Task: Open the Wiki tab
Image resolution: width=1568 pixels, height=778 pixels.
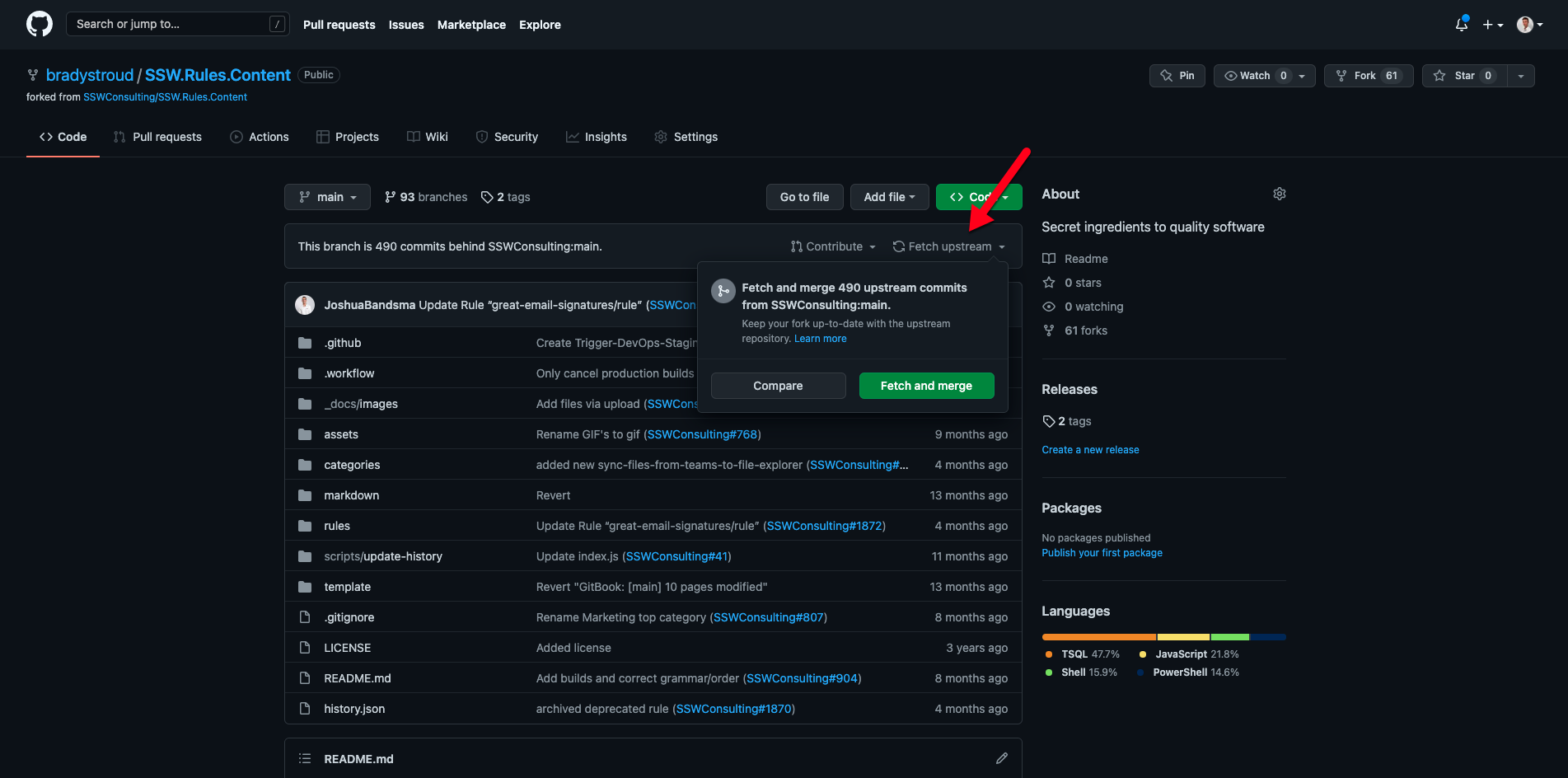Action: (x=428, y=137)
